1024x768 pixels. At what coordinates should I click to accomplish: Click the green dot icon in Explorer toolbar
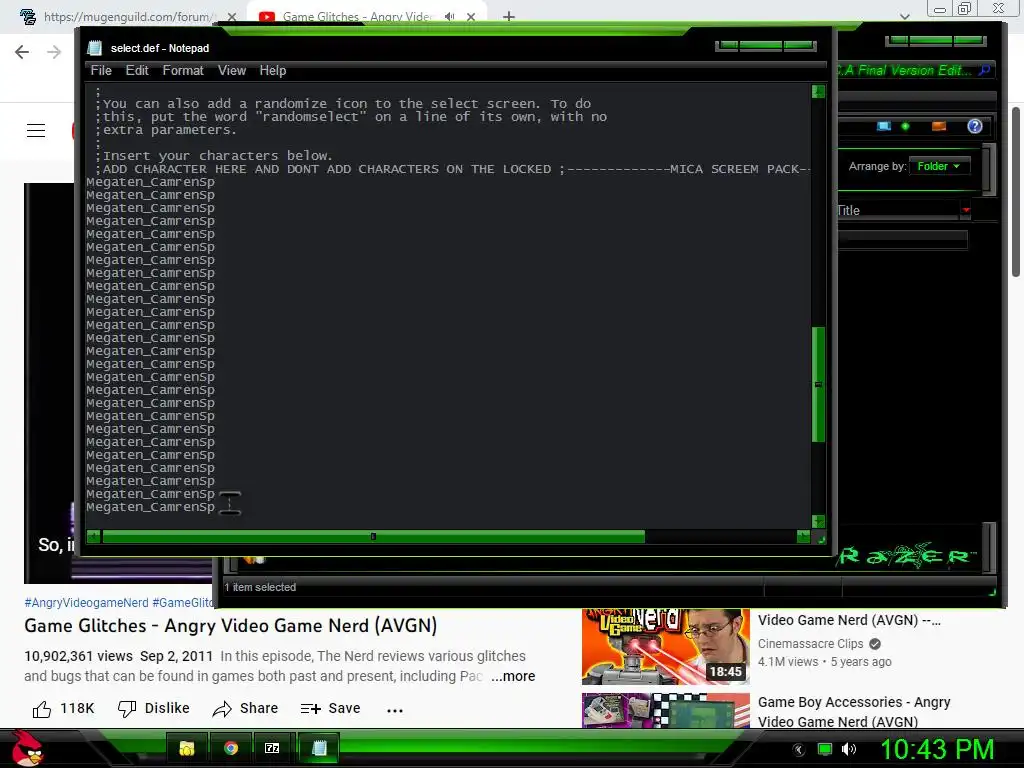click(x=905, y=126)
